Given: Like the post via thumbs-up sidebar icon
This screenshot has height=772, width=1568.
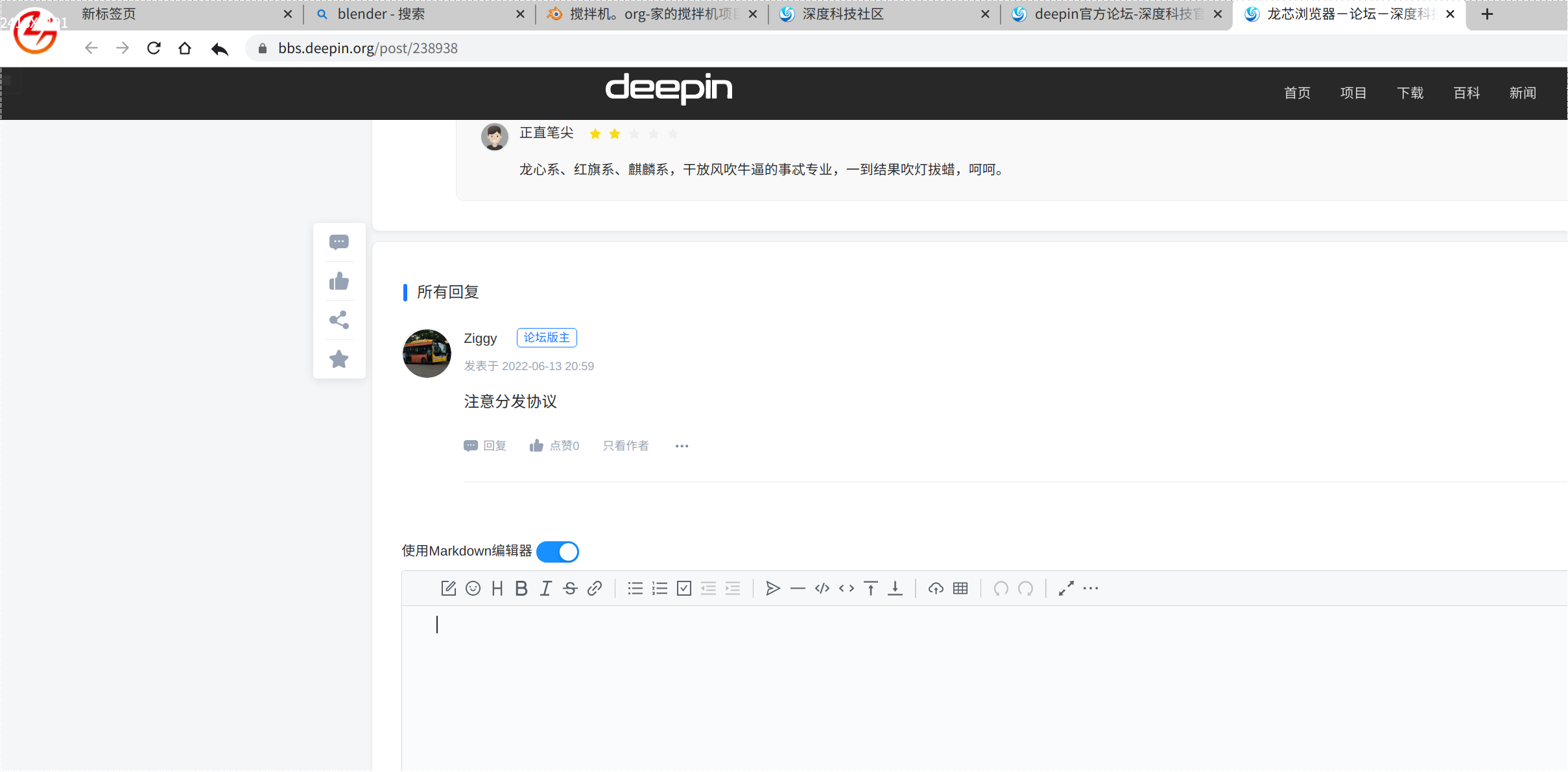Looking at the screenshot, I should [339, 281].
